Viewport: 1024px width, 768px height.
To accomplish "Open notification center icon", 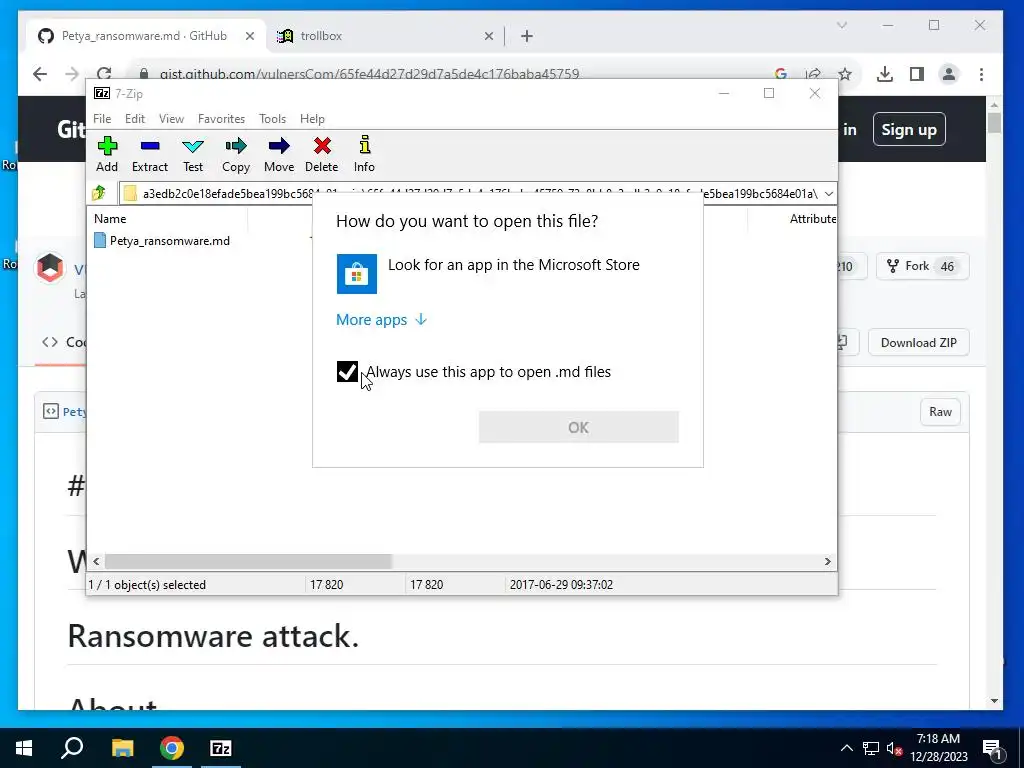I will coord(992,748).
